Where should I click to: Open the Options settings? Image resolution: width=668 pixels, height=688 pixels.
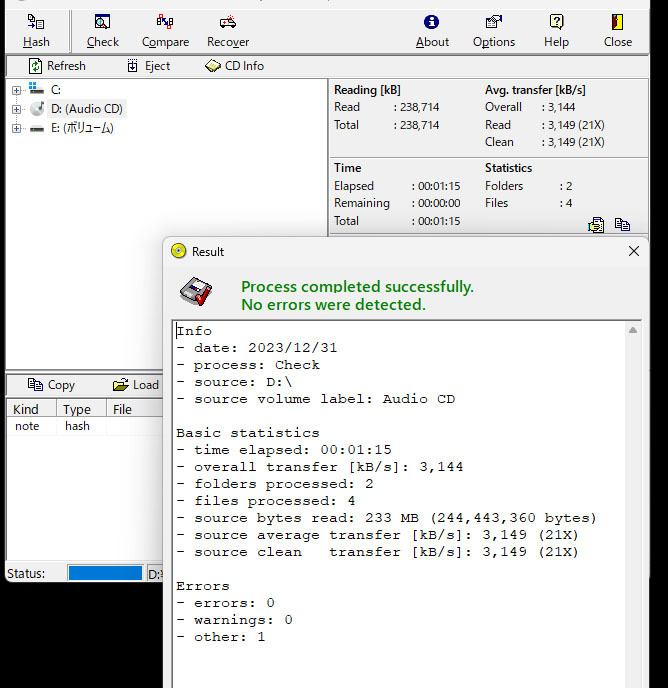[x=494, y=30]
